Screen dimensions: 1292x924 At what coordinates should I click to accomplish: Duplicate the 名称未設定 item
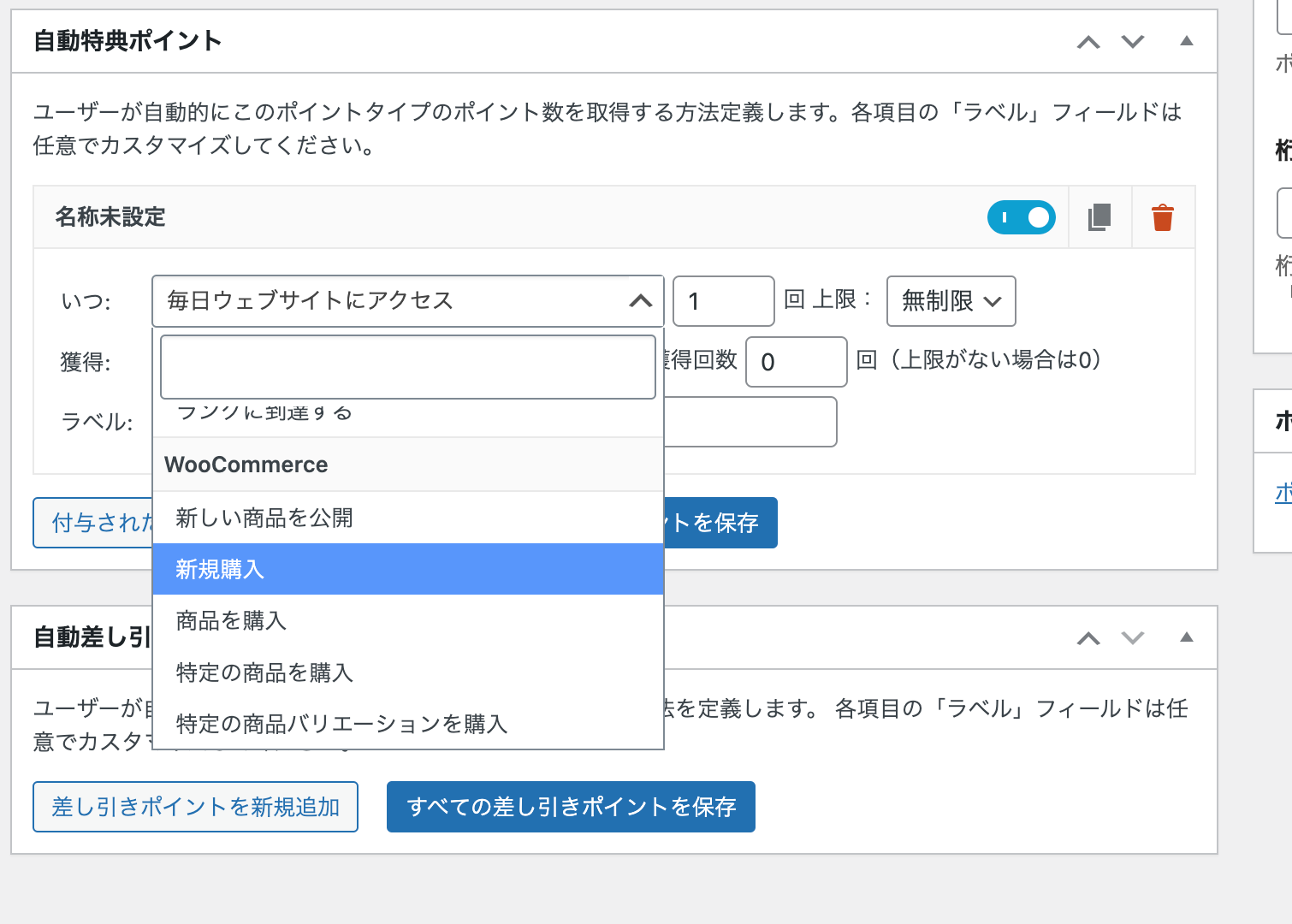click(x=1099, y=217)
